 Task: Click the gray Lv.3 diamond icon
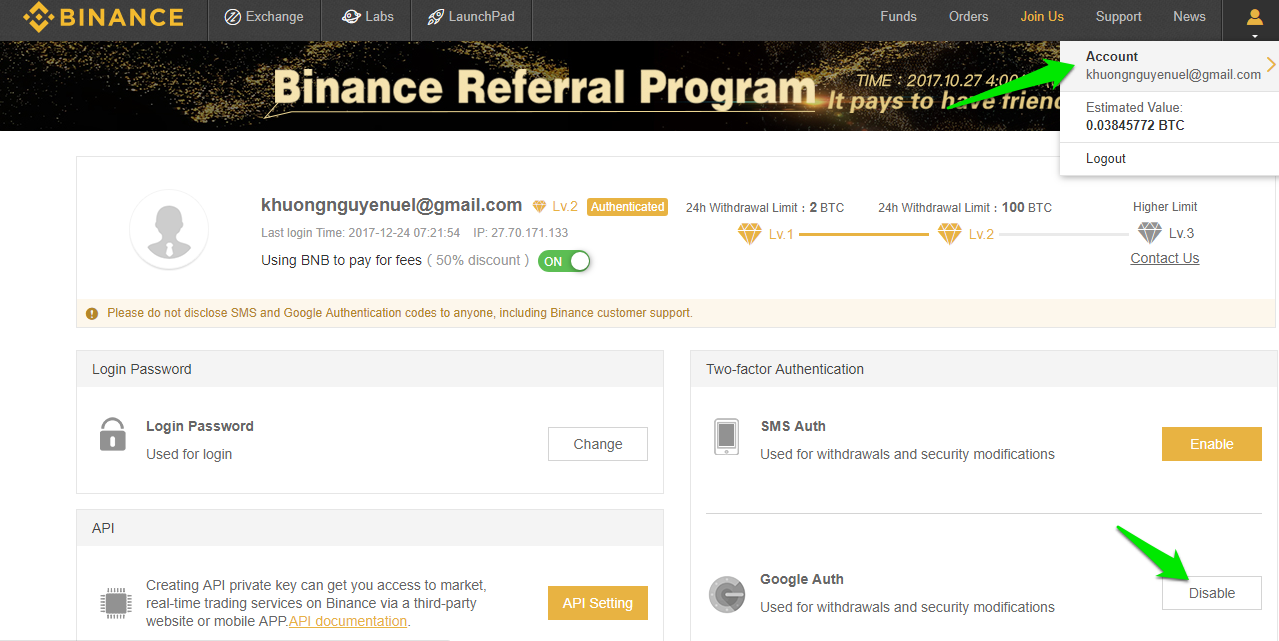pos(1150,233)
